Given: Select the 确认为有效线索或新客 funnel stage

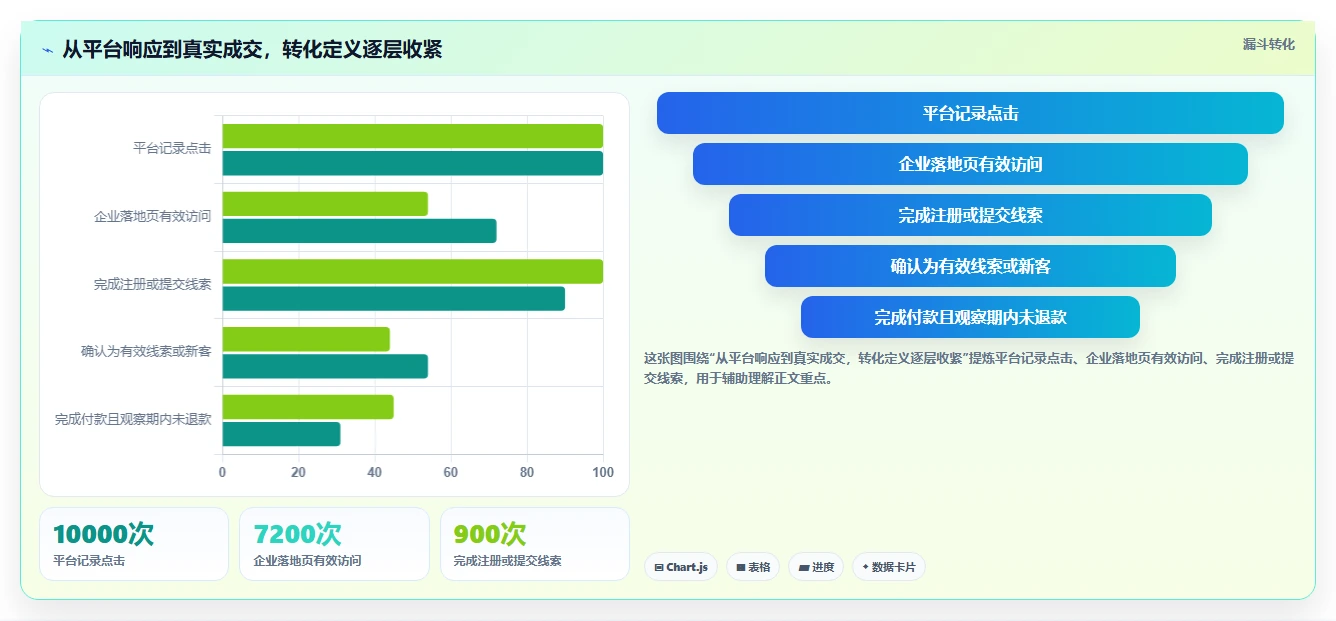Looking at the screenshot, I should tap(970, 266).
